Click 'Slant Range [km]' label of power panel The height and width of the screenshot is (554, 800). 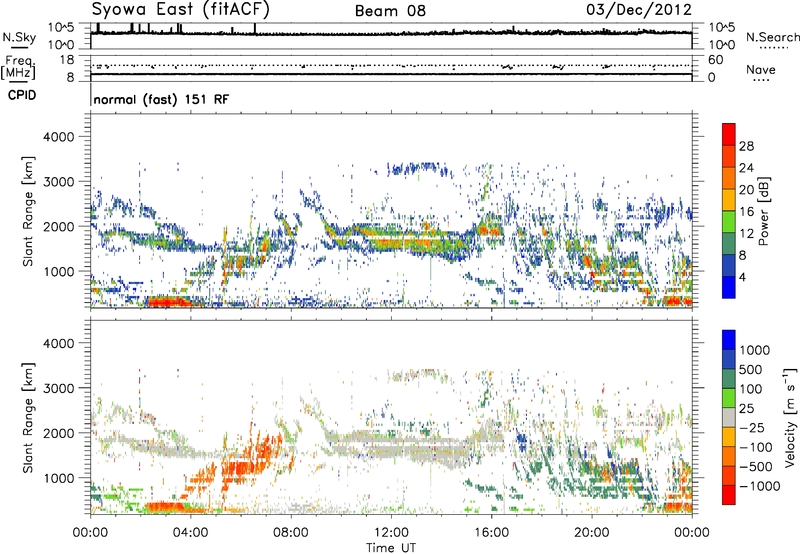[28, 211]
